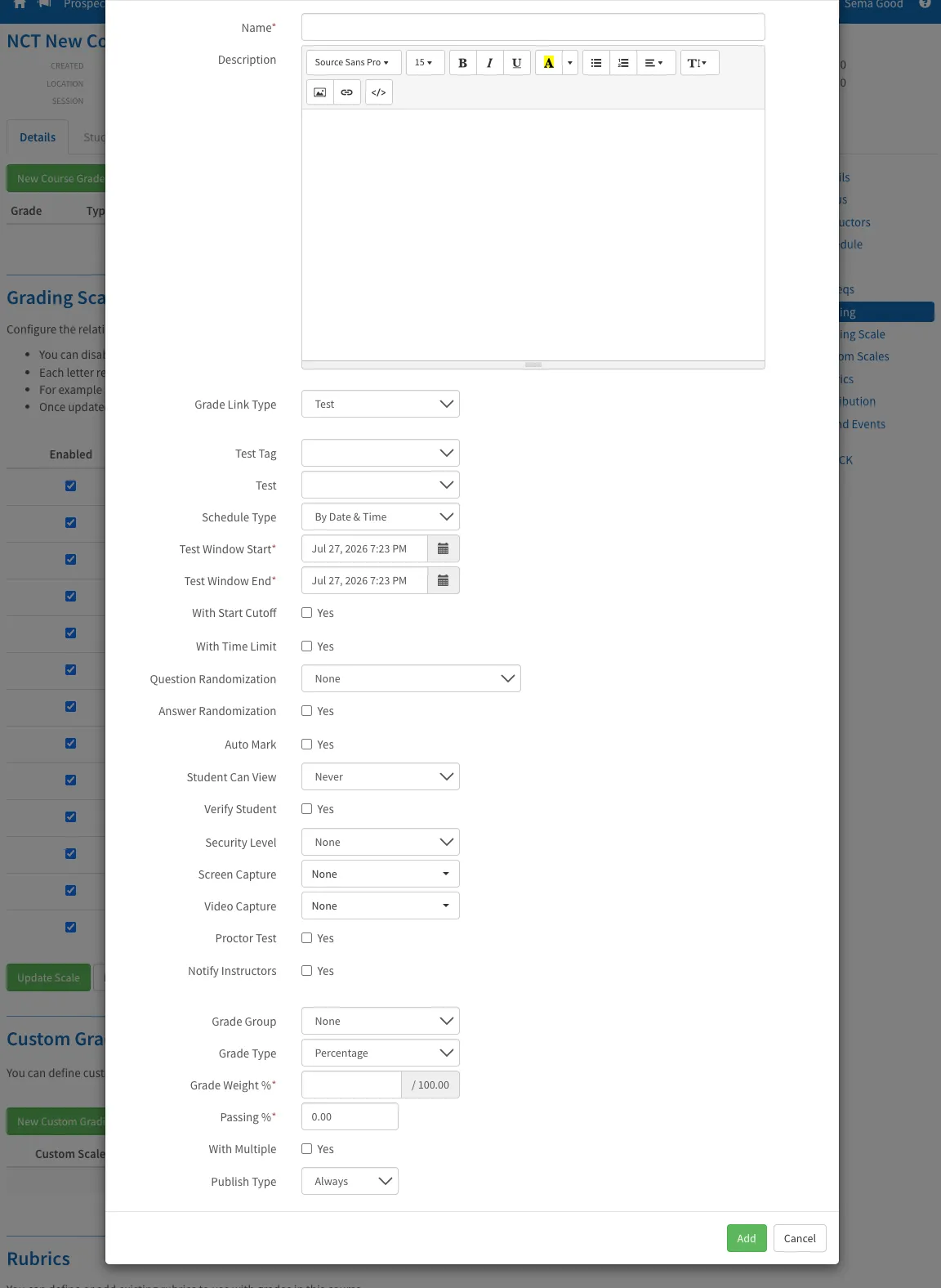Enable the With Time Limit checkbox
941x1288 pixels.
pyautogui.click(x=307, y=646)
